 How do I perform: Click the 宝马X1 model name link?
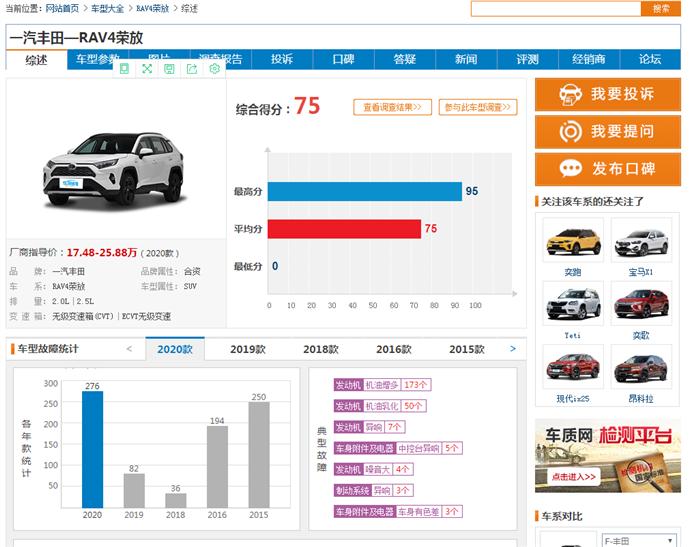[641, 272]
